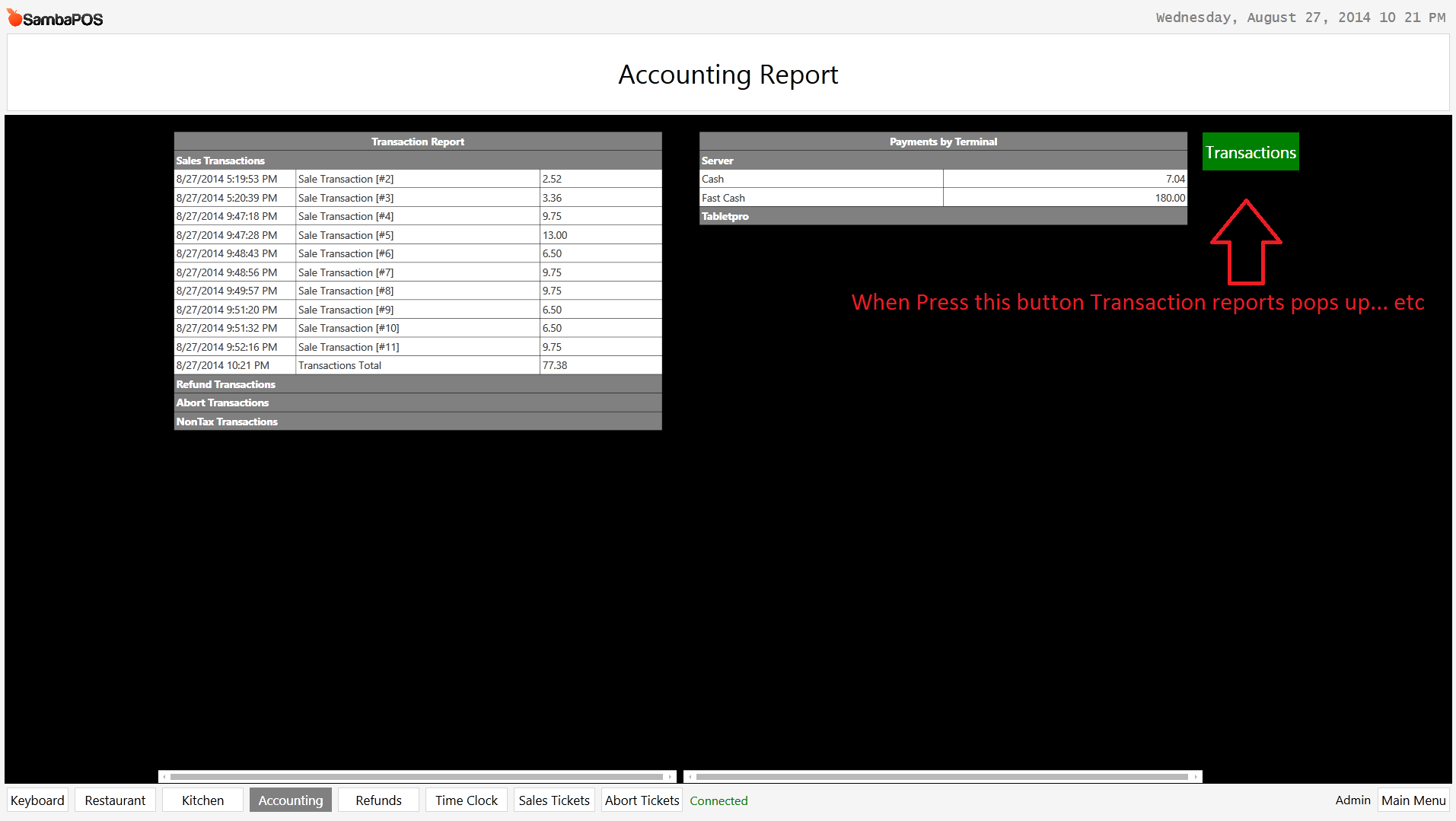Select the Fast Cash payment row
Viewport: 1456px width, 821px height.
point(942,197)
